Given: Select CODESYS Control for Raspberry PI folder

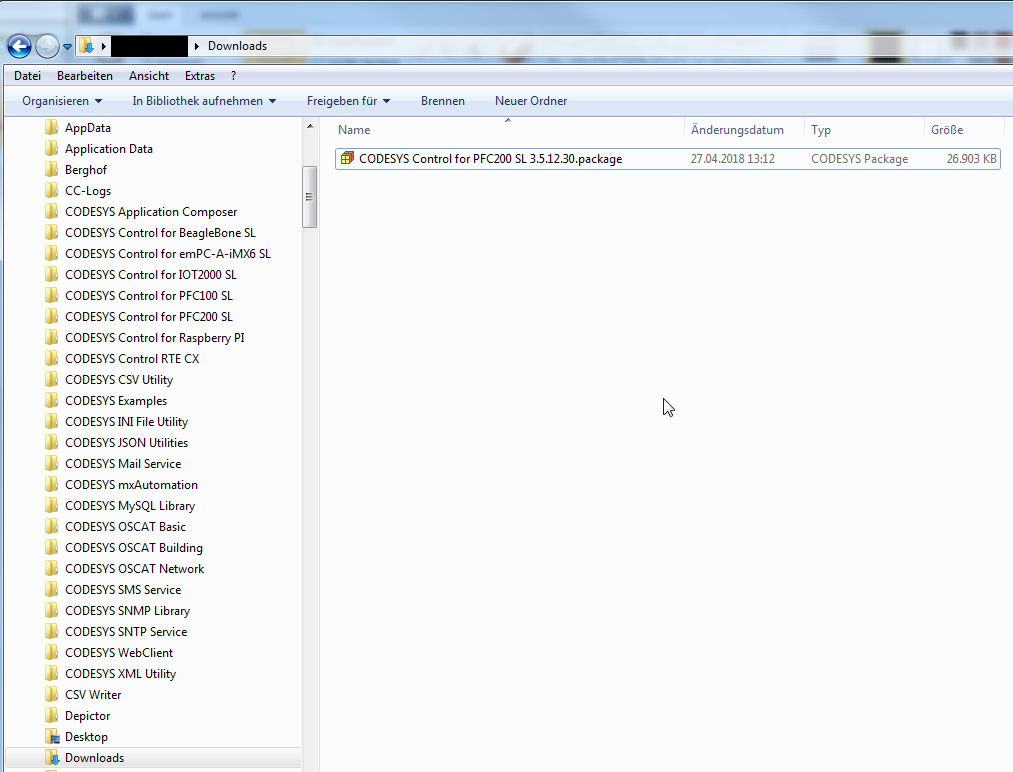Looking at the screenshot, I should point(154,338).
